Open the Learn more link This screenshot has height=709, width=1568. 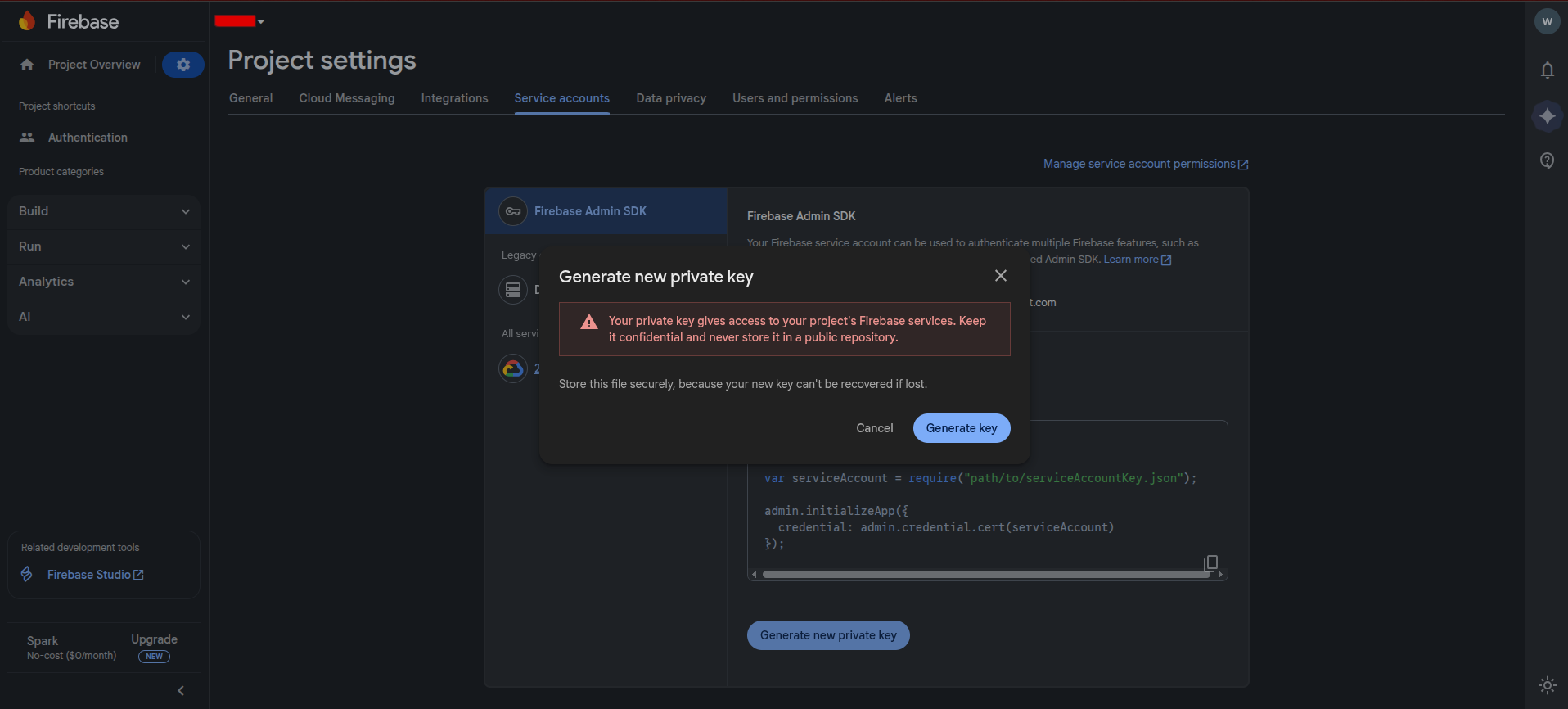coord(1138,260)
